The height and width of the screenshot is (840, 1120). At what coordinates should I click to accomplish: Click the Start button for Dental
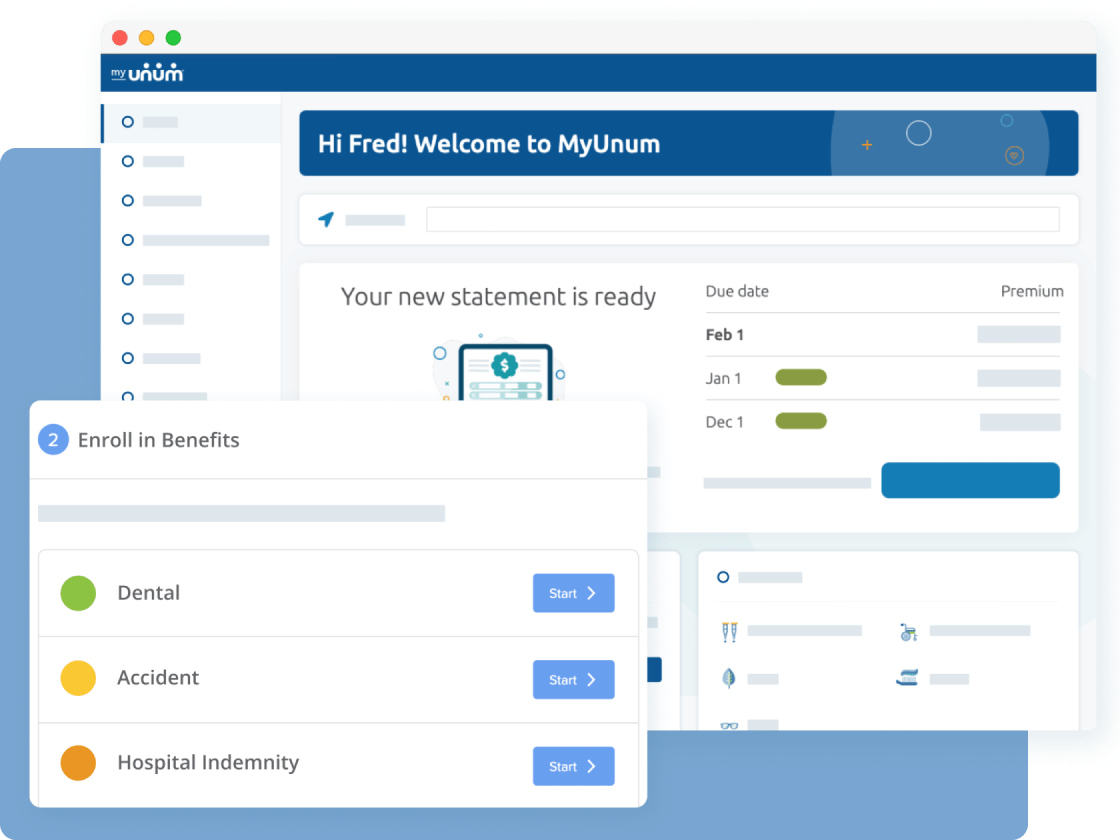(x=573, y=592)
